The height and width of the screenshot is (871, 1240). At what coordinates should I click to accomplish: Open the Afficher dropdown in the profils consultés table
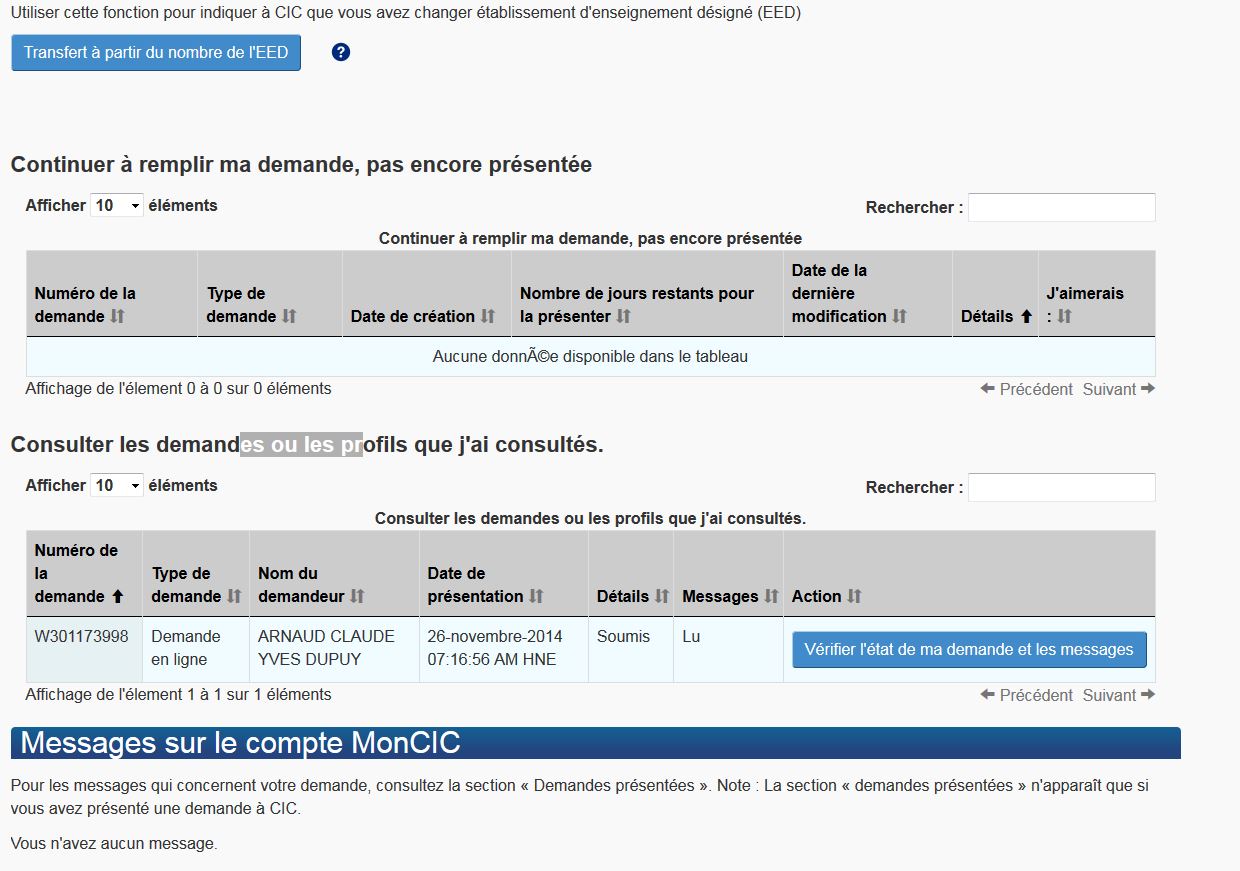click(117, 485)
